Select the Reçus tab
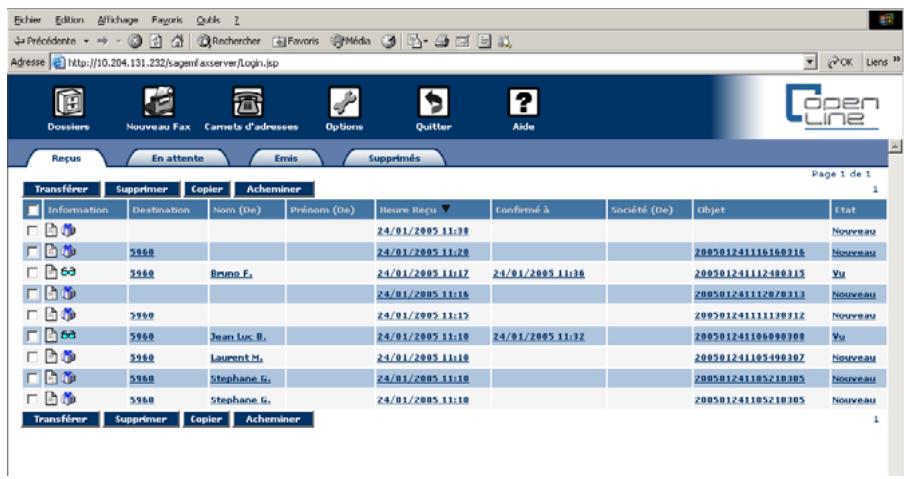Screen dimensions: 904x479 click(x=66, y=158)
